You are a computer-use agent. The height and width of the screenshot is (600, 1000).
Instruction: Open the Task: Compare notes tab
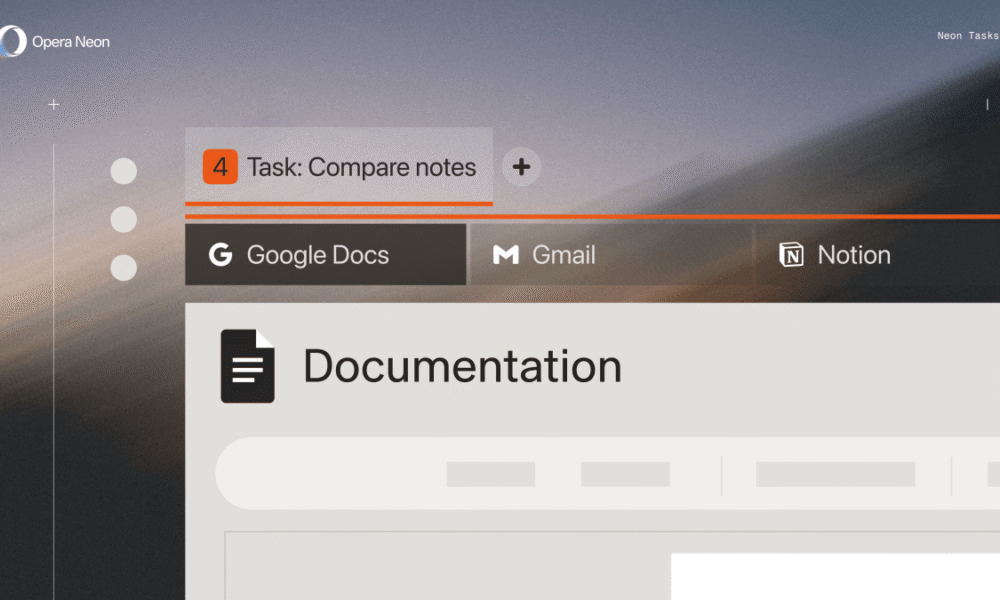point(361,167)
